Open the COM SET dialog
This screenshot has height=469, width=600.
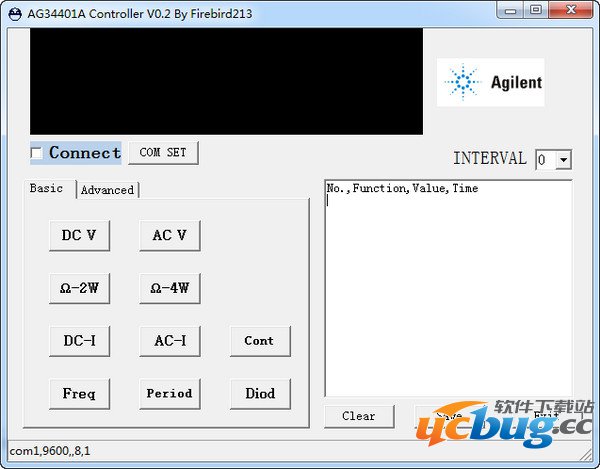coord(163,153)
